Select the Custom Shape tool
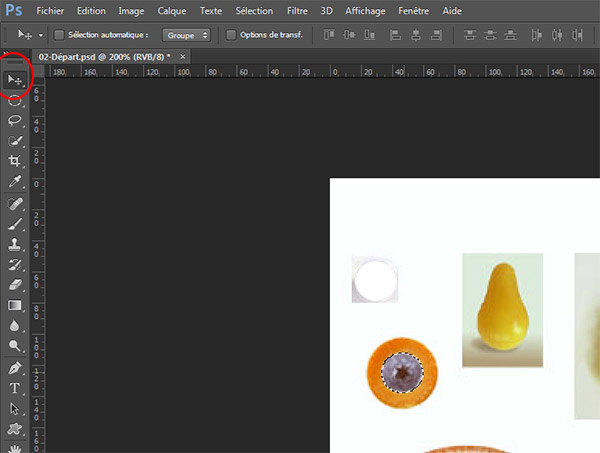Screen dimensions: 600x453 15,429
